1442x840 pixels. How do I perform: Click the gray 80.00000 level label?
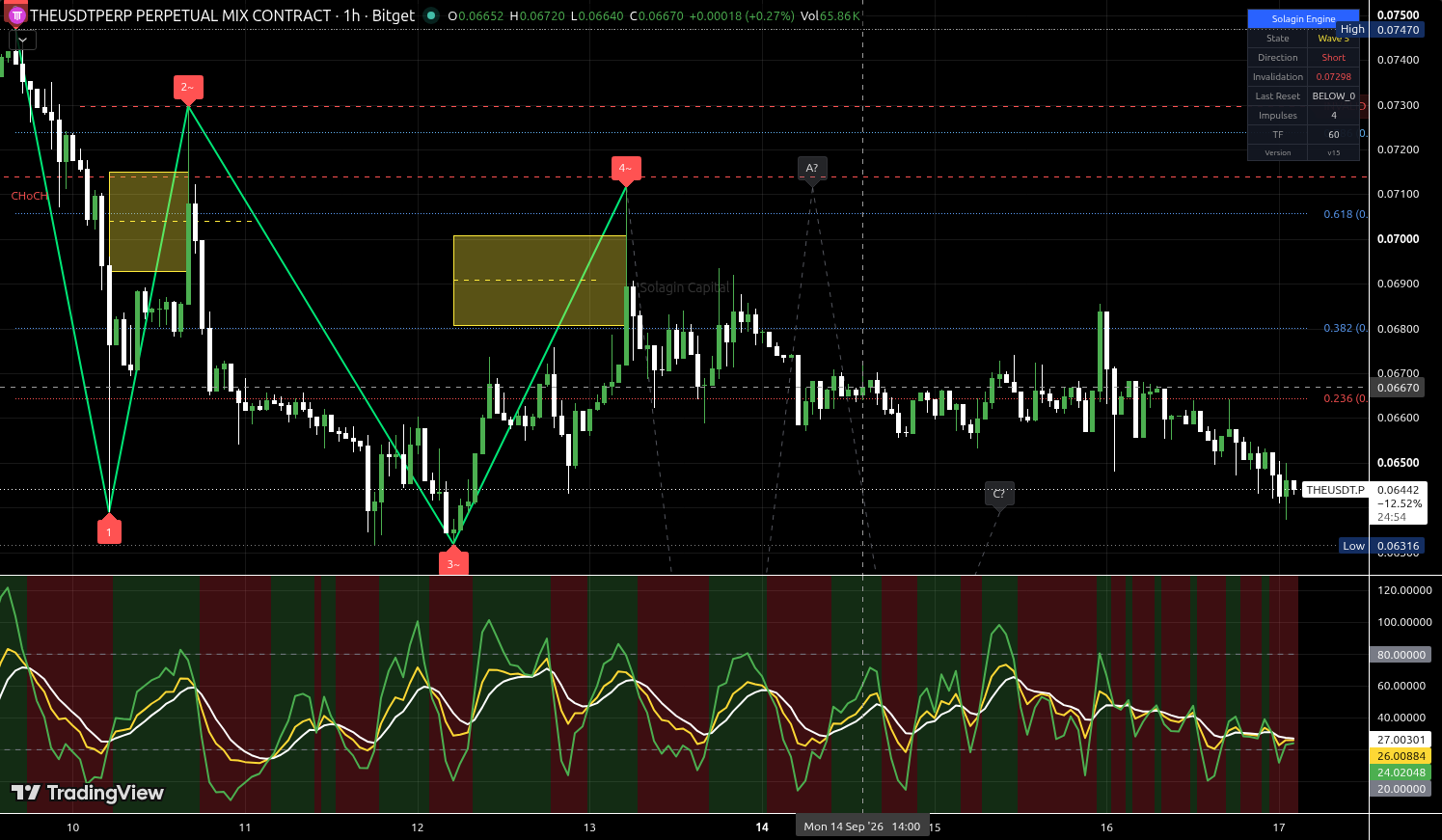1401,654
